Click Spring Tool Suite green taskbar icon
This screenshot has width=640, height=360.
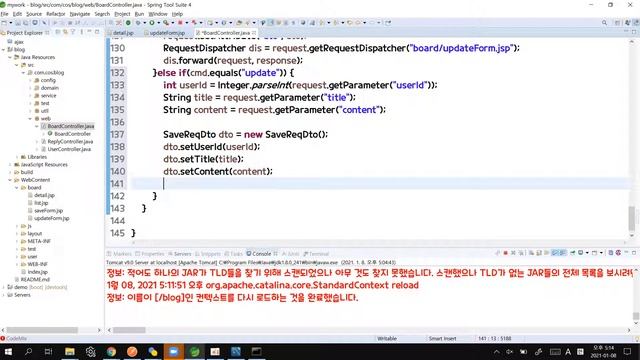tap(195, 351)
